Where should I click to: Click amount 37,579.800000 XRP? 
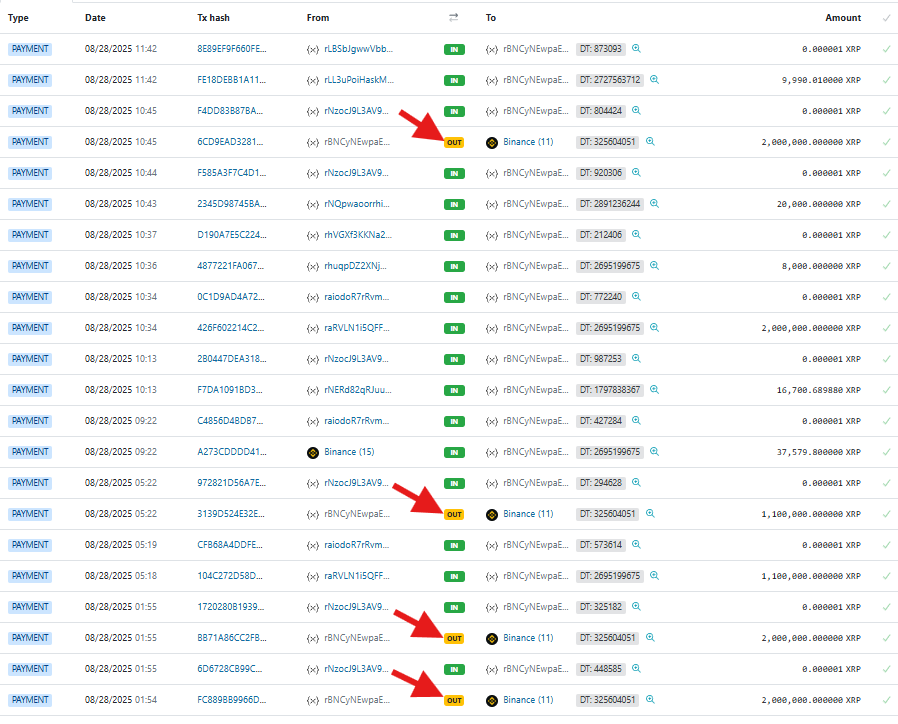click(x=819, y=452)
